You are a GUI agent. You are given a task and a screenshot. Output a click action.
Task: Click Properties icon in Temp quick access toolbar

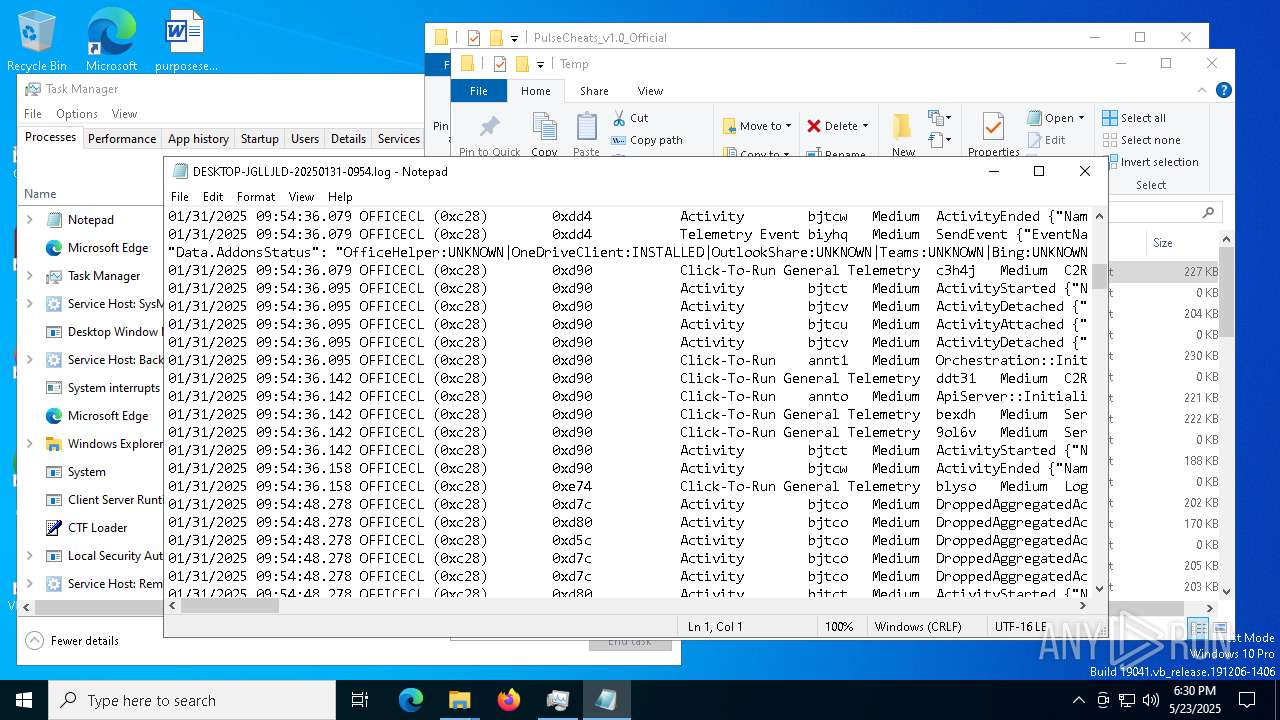pyautogui.click(x=499, y=64)
